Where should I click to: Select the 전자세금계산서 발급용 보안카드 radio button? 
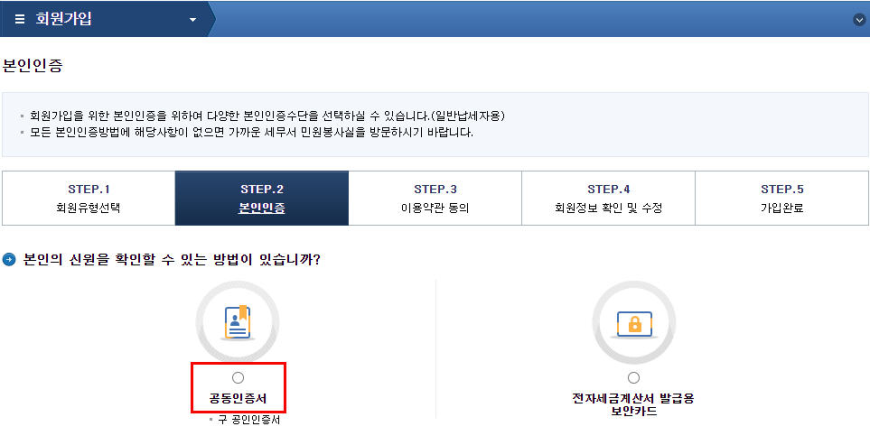coord(634,378)
